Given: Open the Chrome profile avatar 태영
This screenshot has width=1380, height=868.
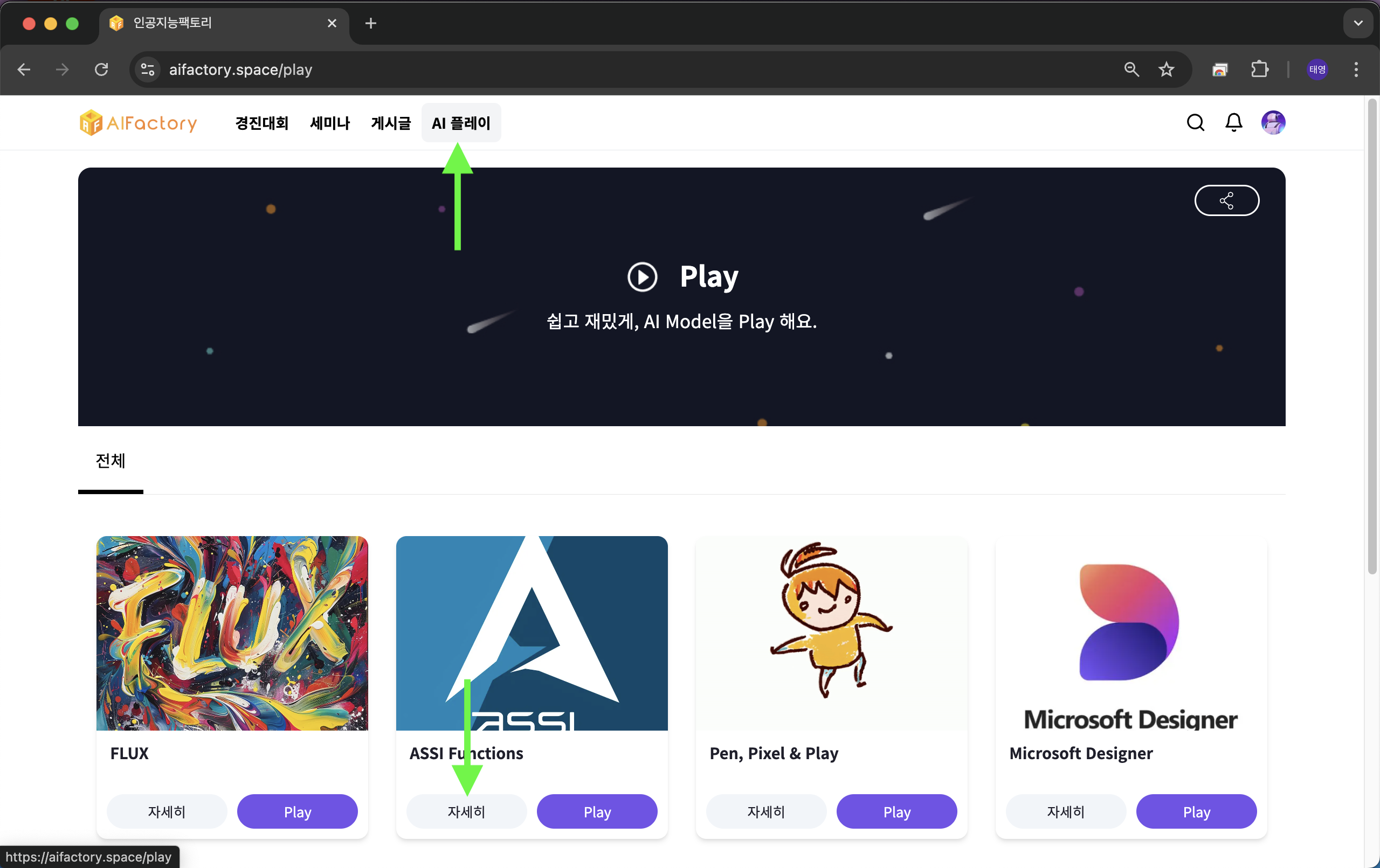Looking at the screenshot, I should (1317, 70).
